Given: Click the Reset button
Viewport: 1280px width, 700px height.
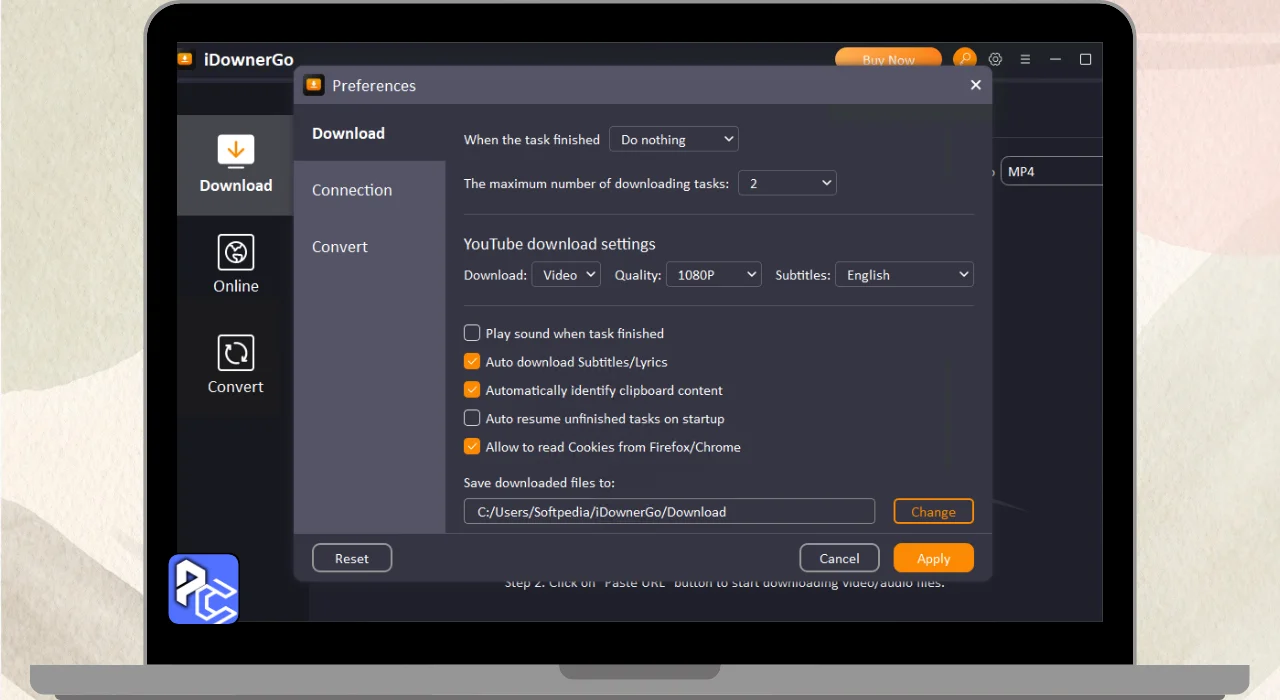Looking at the screenshot, I should 352,558.
